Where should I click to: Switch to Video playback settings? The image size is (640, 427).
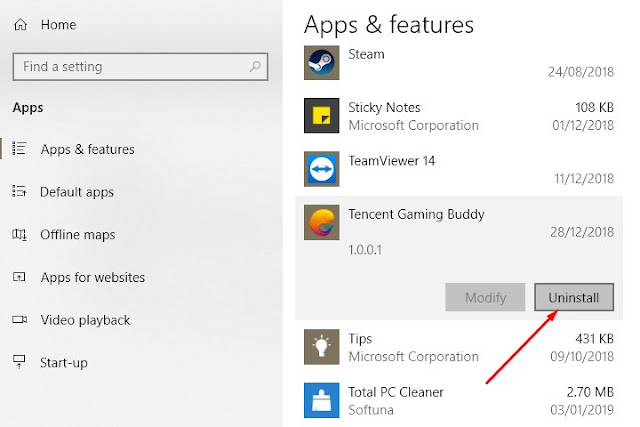click(x=85, y=320)
